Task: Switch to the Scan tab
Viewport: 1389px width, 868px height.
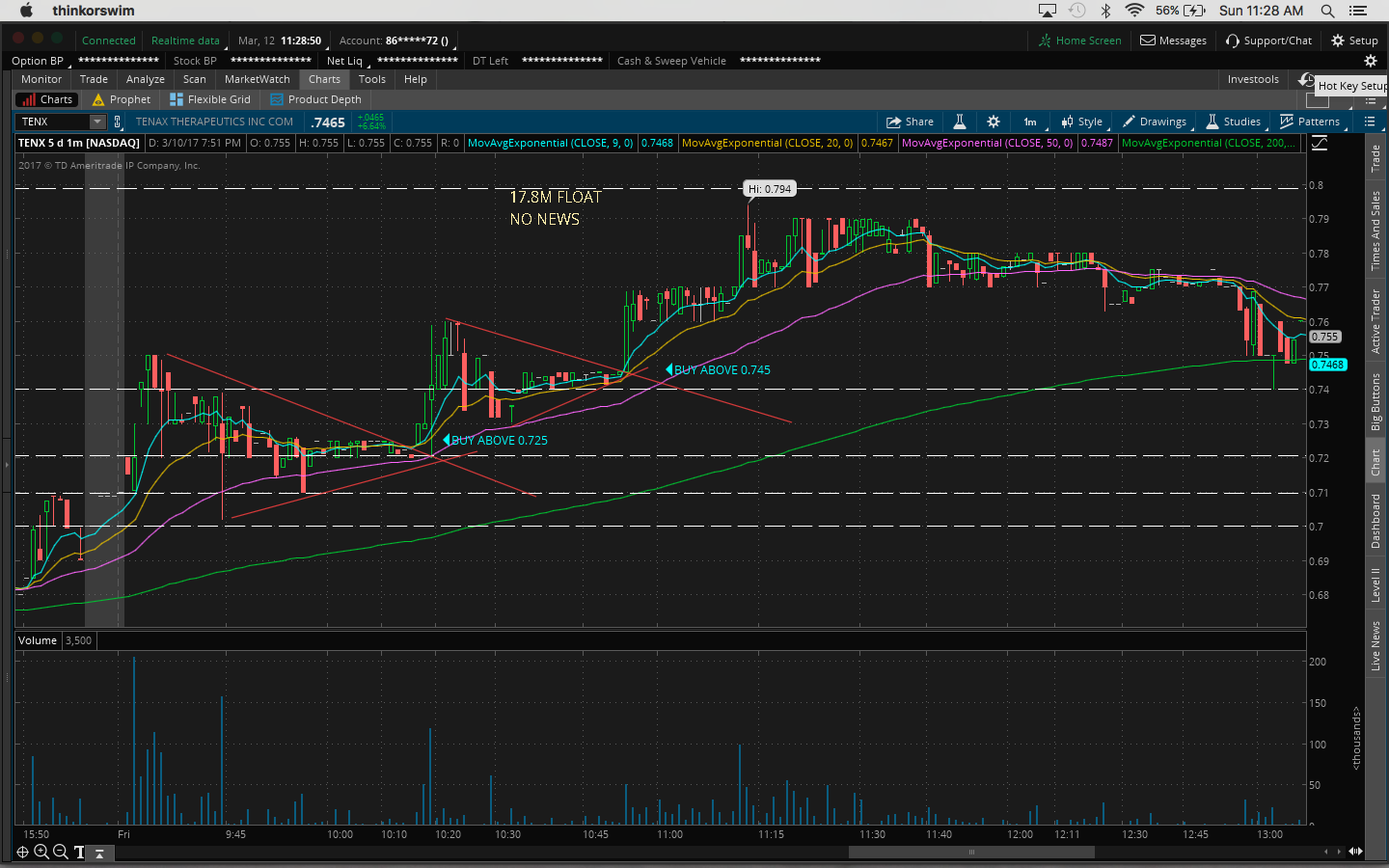Action: 195,79
